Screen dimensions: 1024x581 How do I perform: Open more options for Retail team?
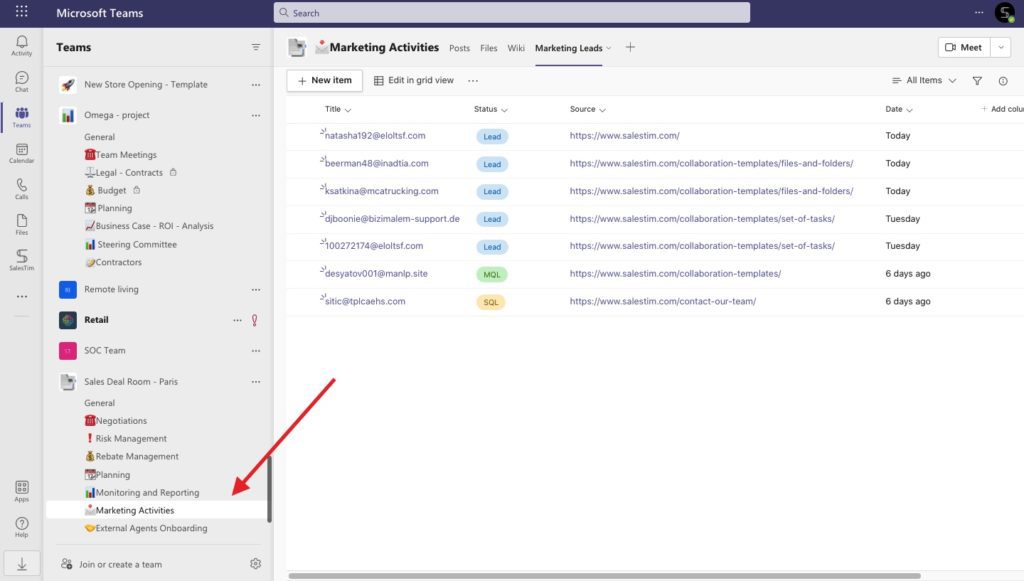point(238,321)
